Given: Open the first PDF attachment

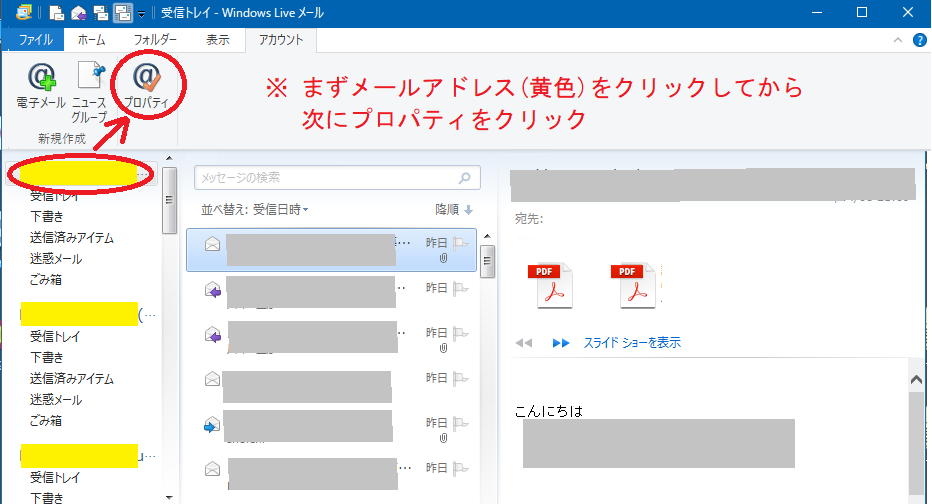Looking at the screenshot, I should pyautogui.click(x=550, y=286).
